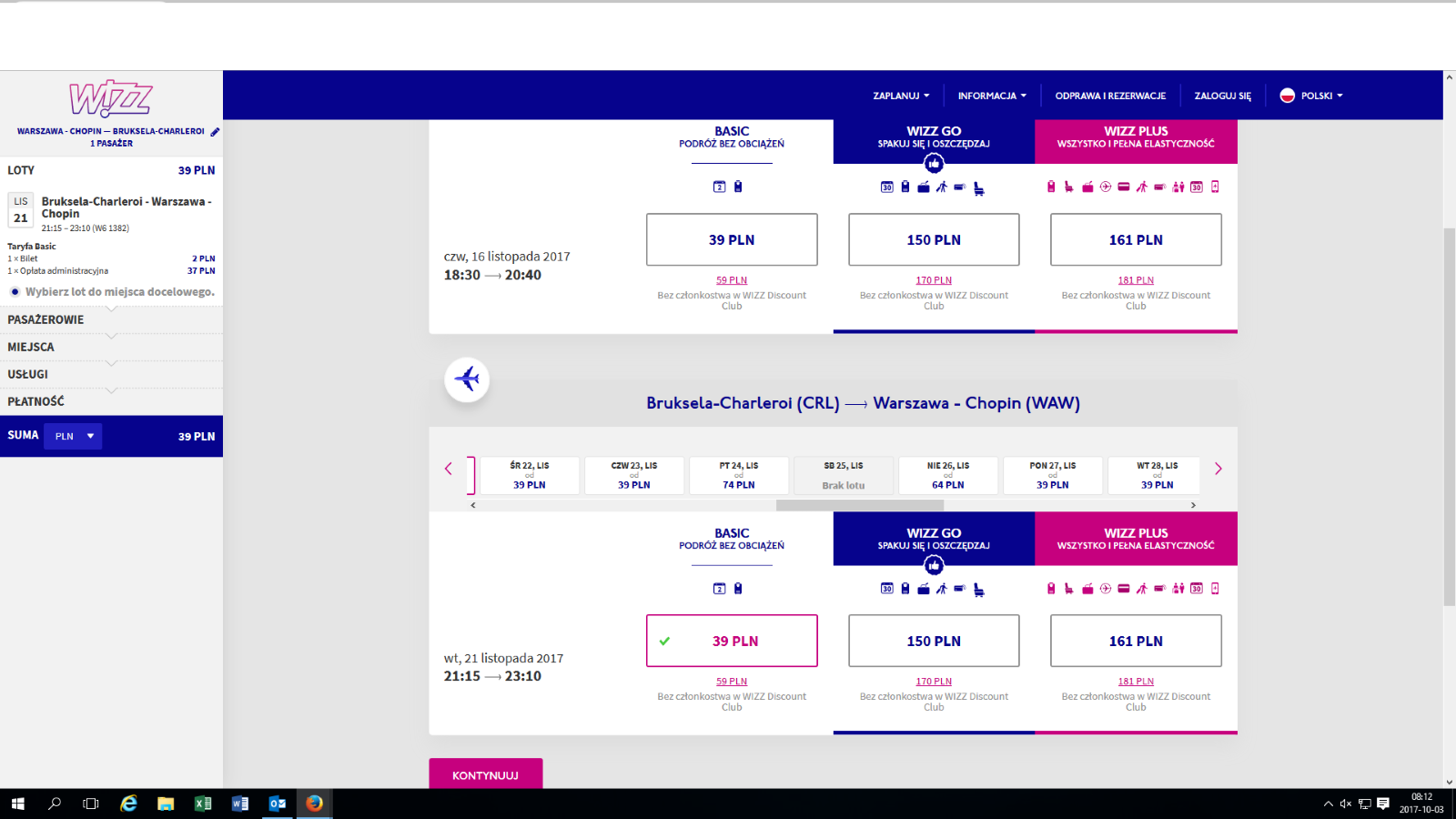1456x819 pixels.
Task: Click the seat icon in the upper WIZZ GO features
Action: [979, 188]
